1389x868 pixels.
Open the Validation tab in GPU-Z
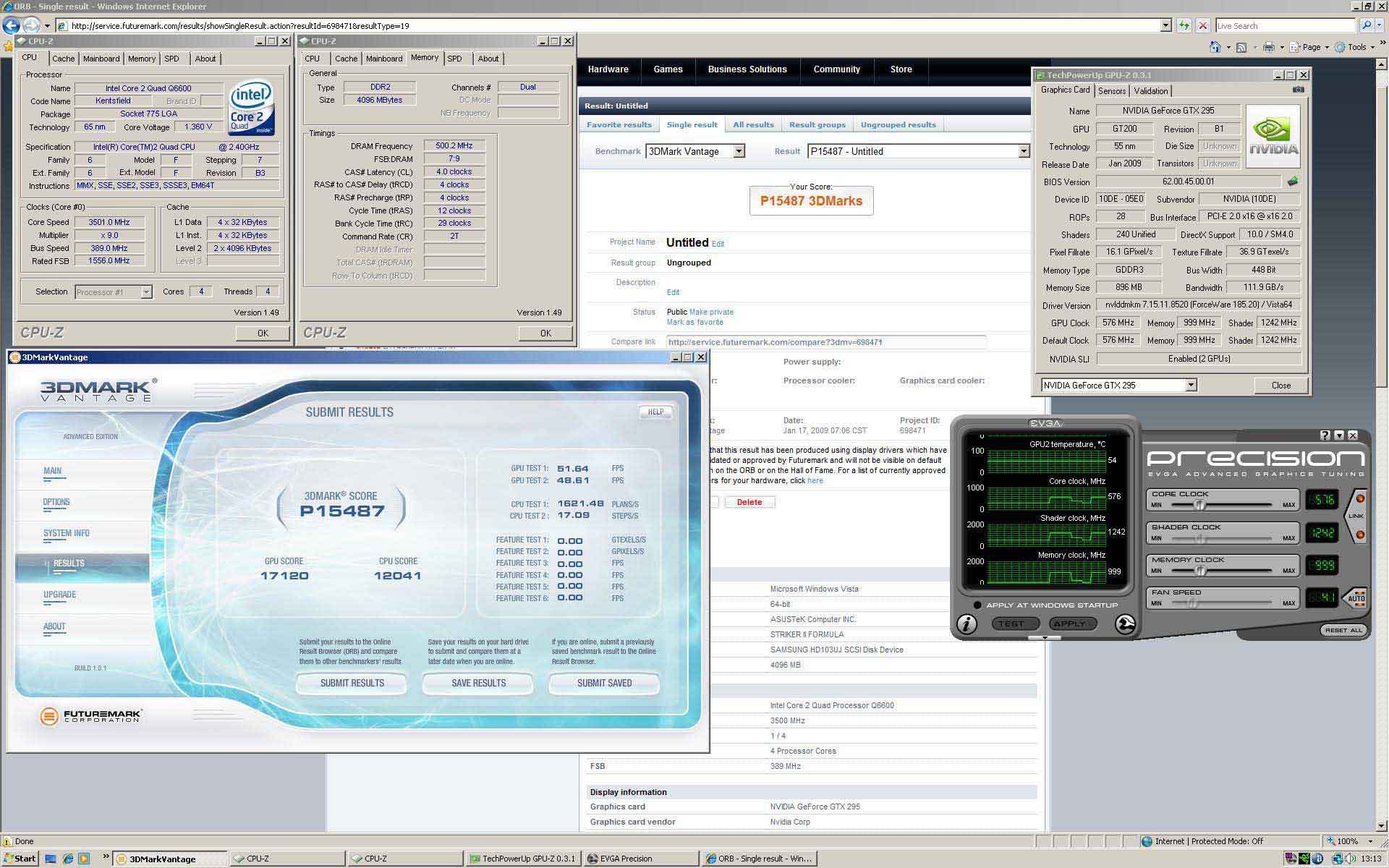click(1150, 91)
